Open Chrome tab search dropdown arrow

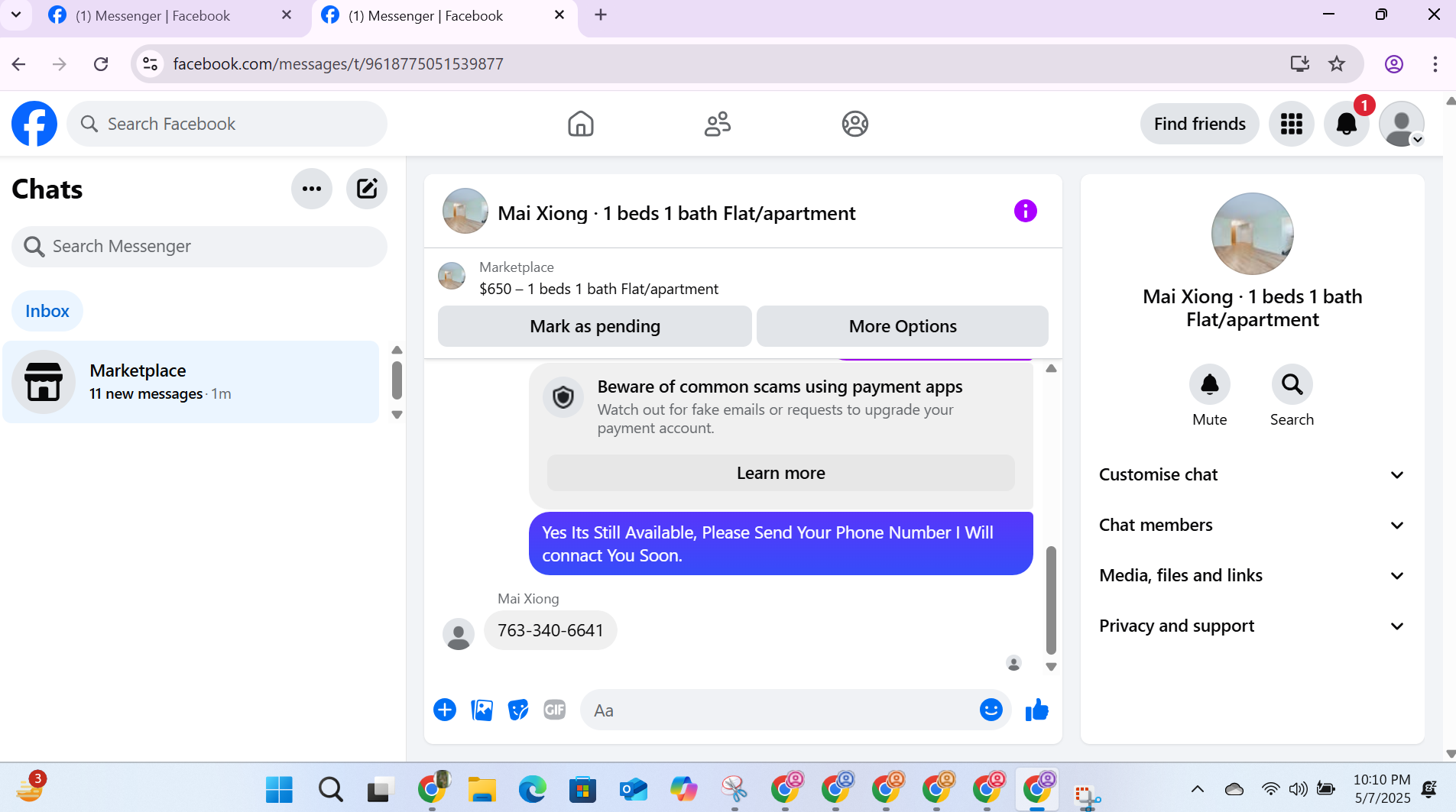click(x=16, y=15)
